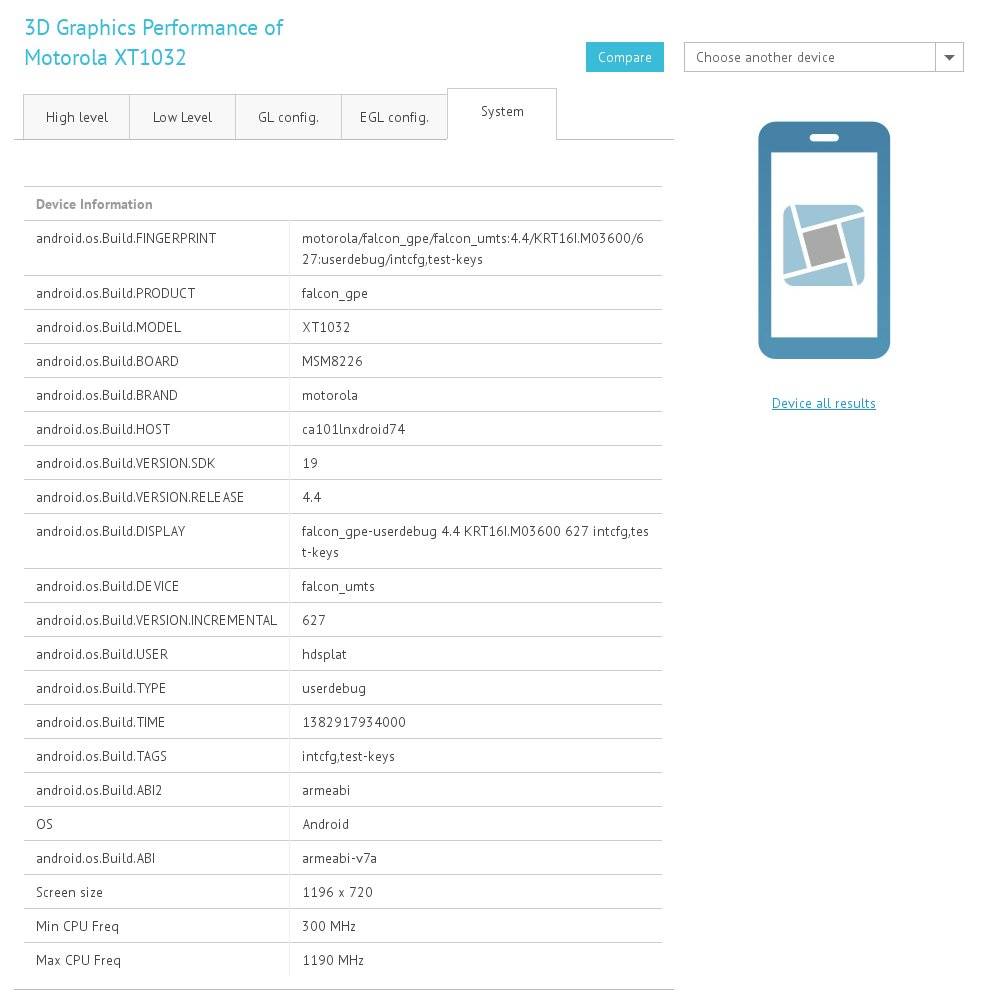This screenshot has width=981, height=997.
Task: Click android.os.Build.DISPLAY label
Action: point(111,532)
